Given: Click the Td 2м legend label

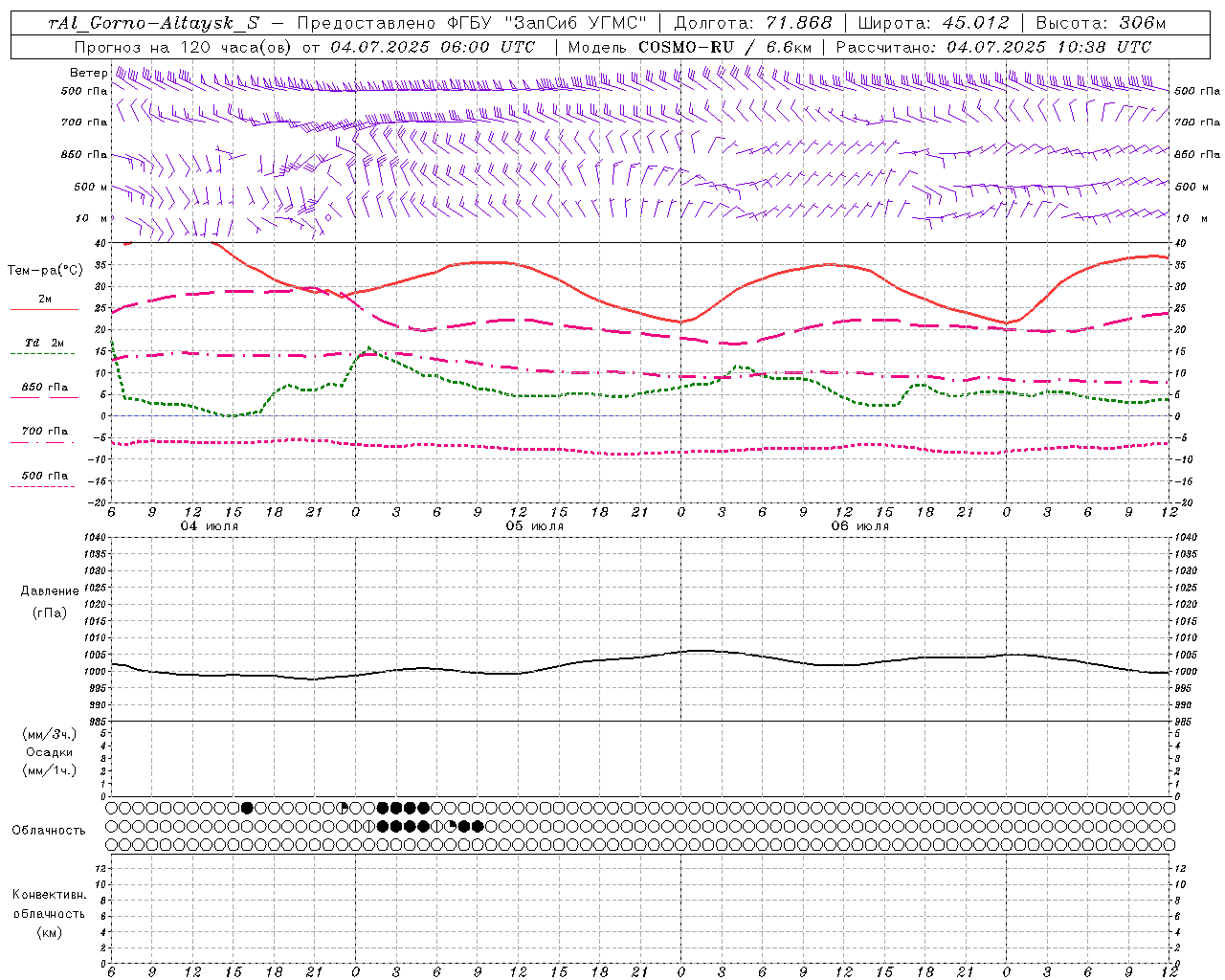Looking at the screenshot, I should (x=45, y=343).
